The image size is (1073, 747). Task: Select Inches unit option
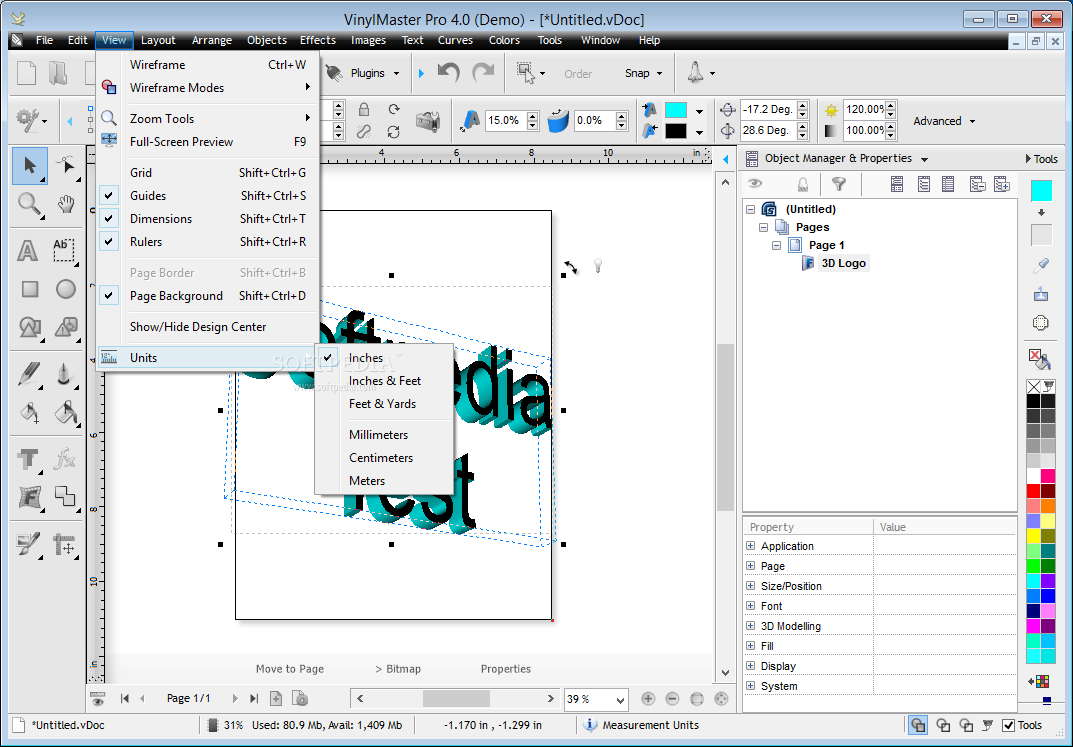(x=384, y=358)
